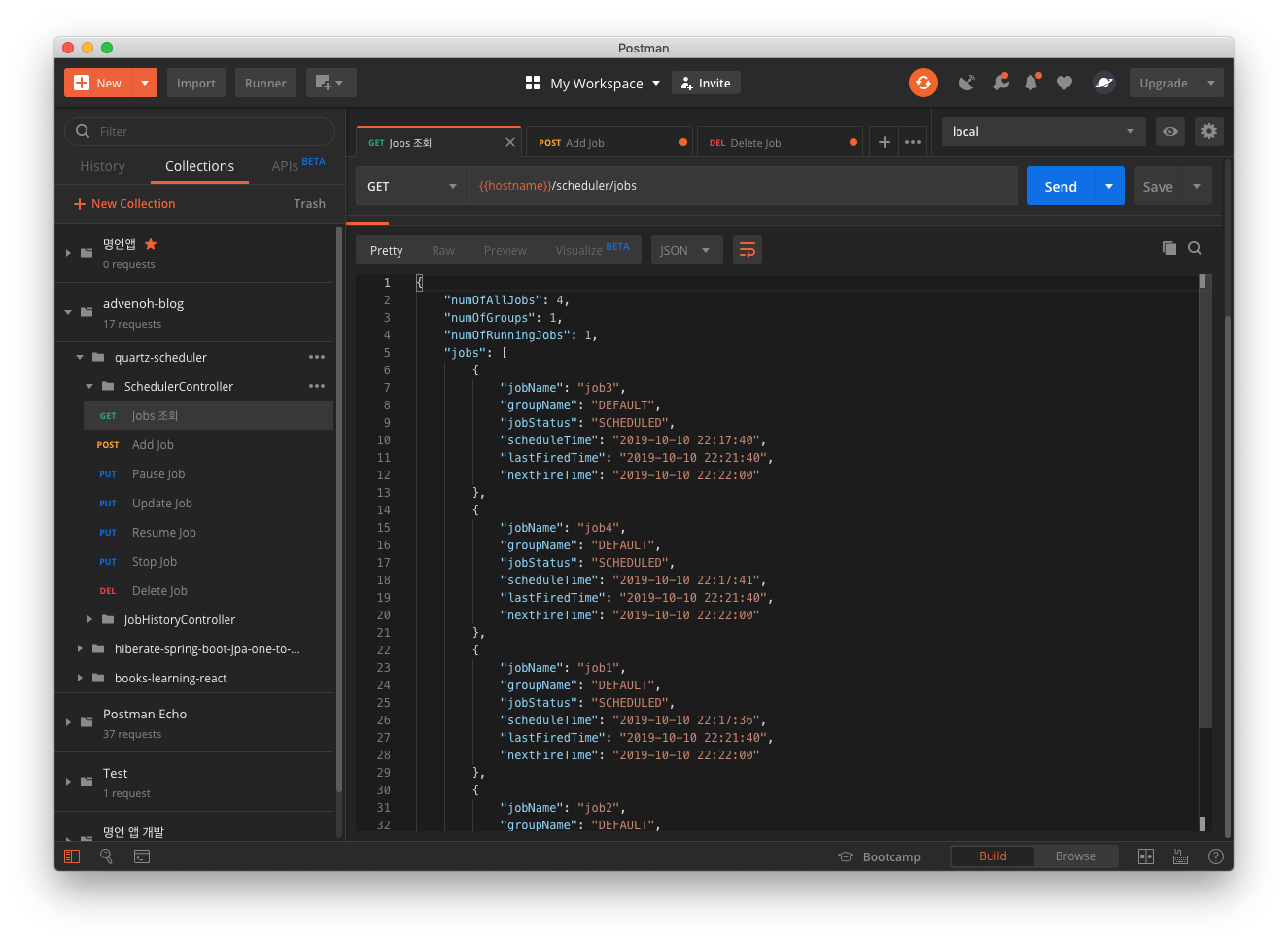The image size is (1288, 943).
Task: Click the orange sync status icon
Action: [922, 83]
